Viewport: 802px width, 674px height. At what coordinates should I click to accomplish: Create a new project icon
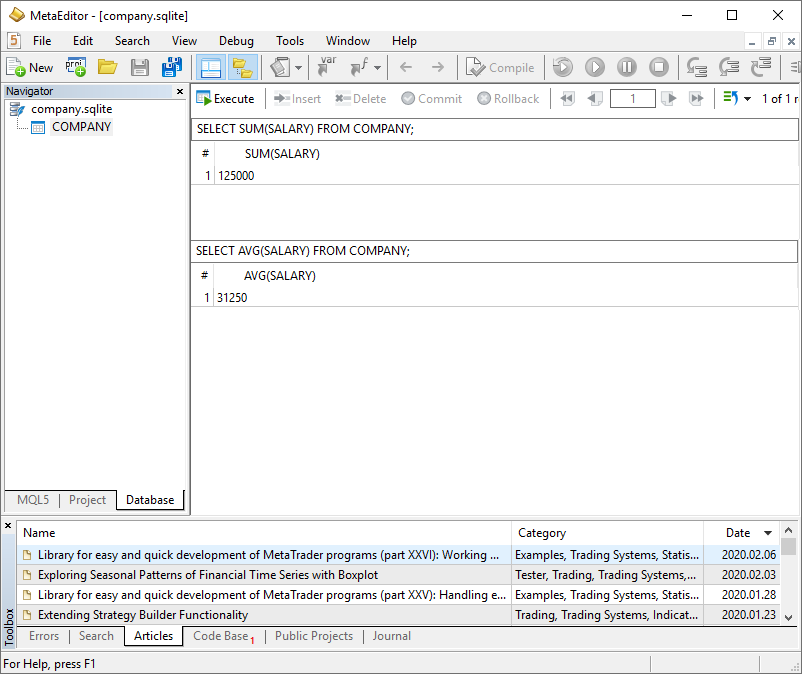76,68
